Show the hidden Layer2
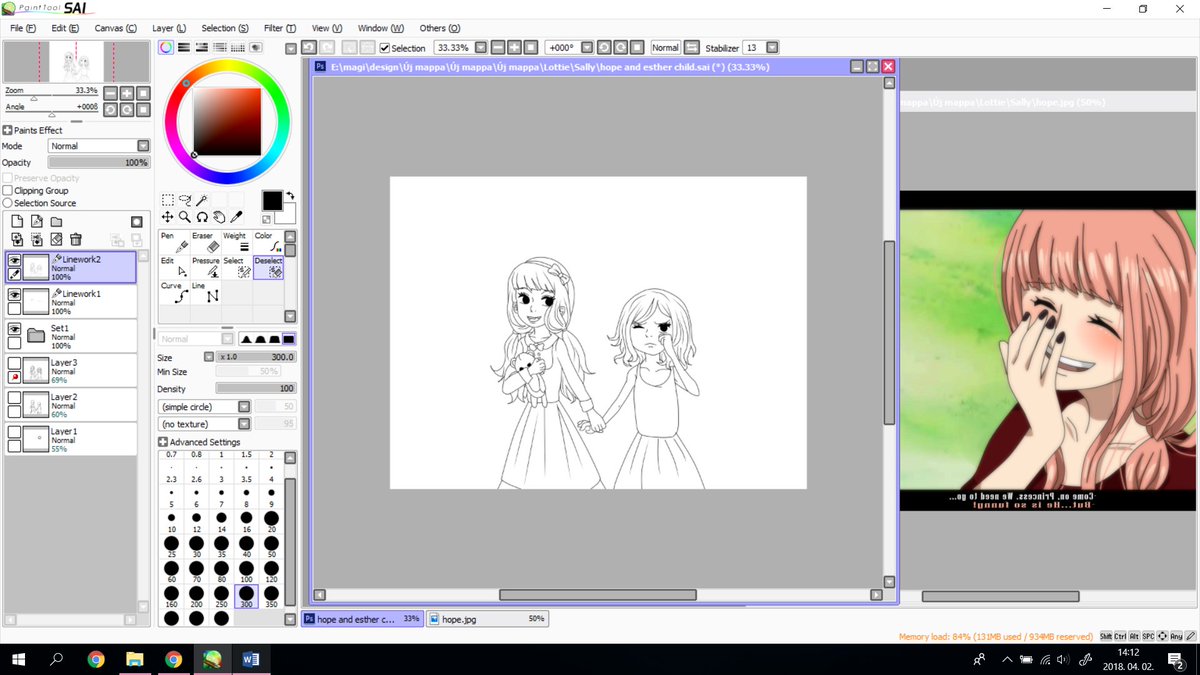1200x675 pixels. pyautogui.click(x=15, y=397)
